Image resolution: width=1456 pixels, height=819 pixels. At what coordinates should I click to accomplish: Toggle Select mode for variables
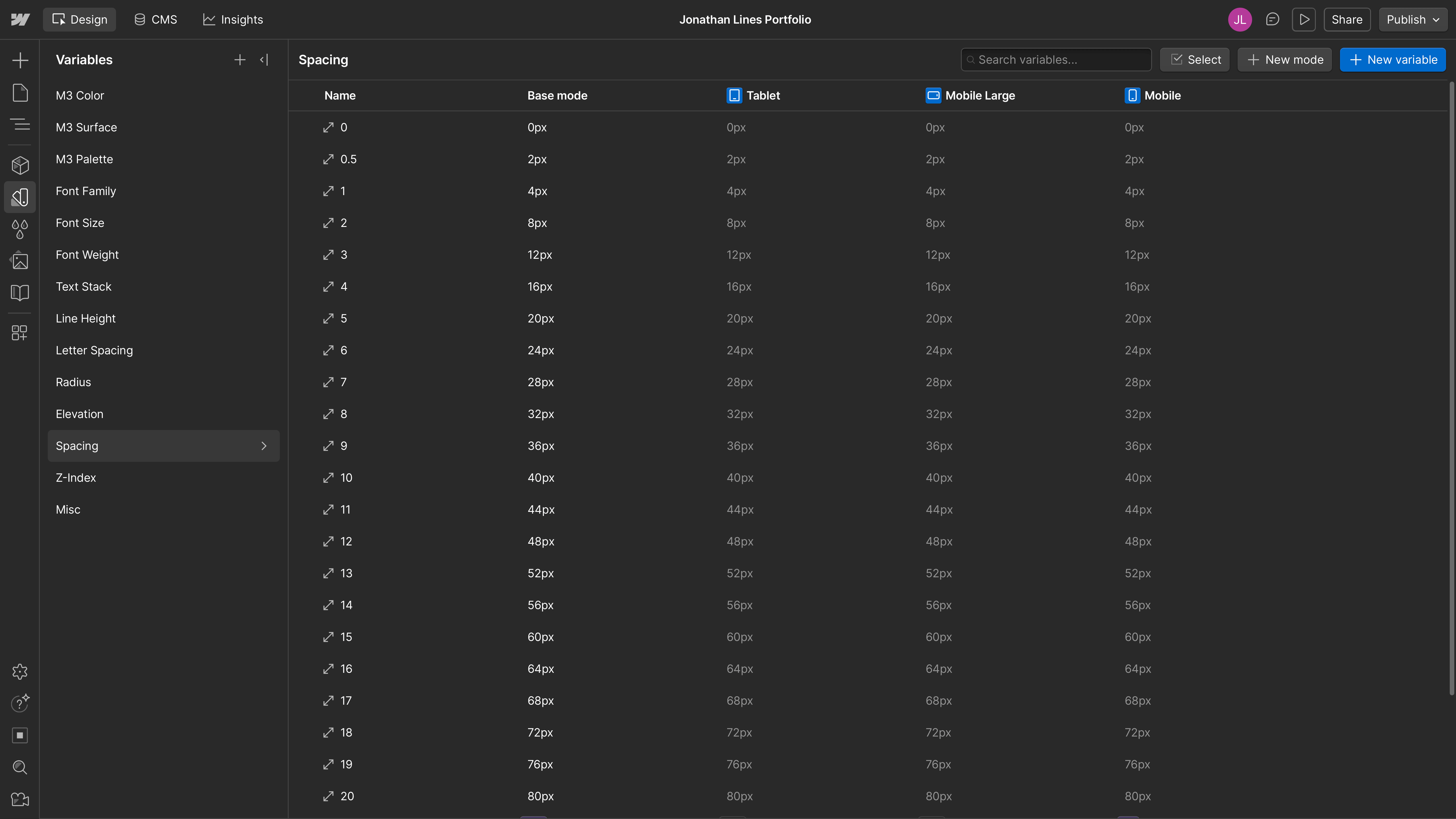click(x=1195, y=60)
